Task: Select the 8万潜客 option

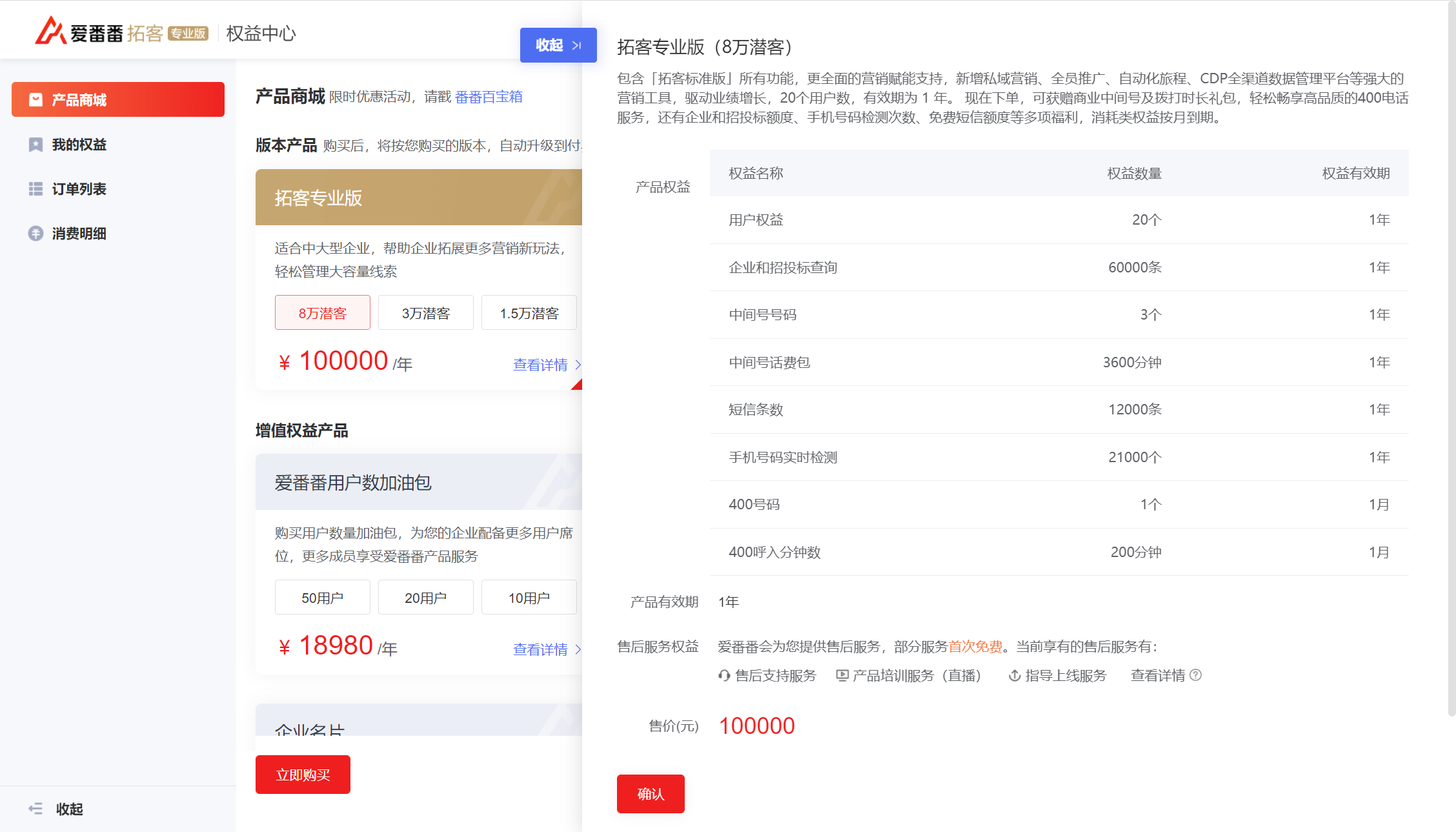Action: click(x=323, y=313)
